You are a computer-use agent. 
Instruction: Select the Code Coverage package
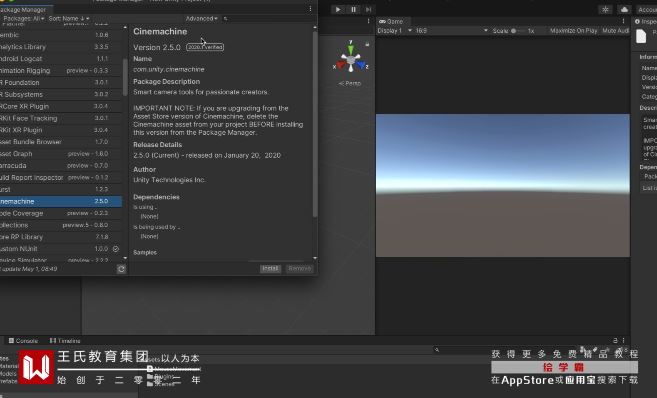pyautogui.click(x=61, y=213)
